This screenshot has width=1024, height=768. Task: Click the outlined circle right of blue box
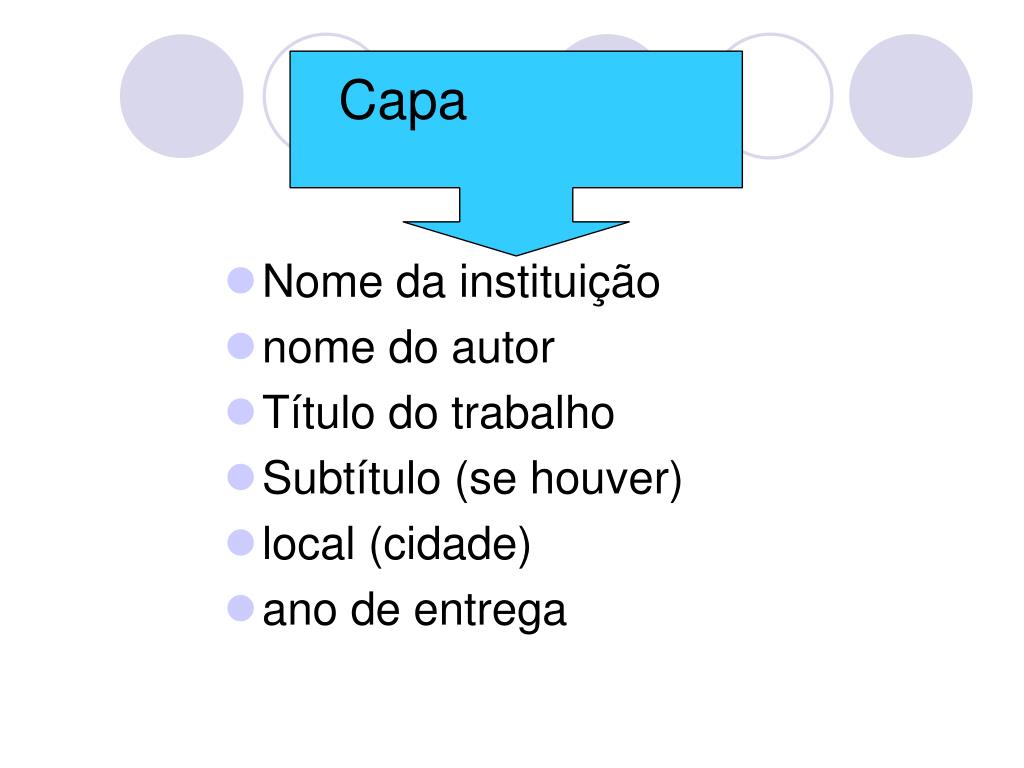788,96
